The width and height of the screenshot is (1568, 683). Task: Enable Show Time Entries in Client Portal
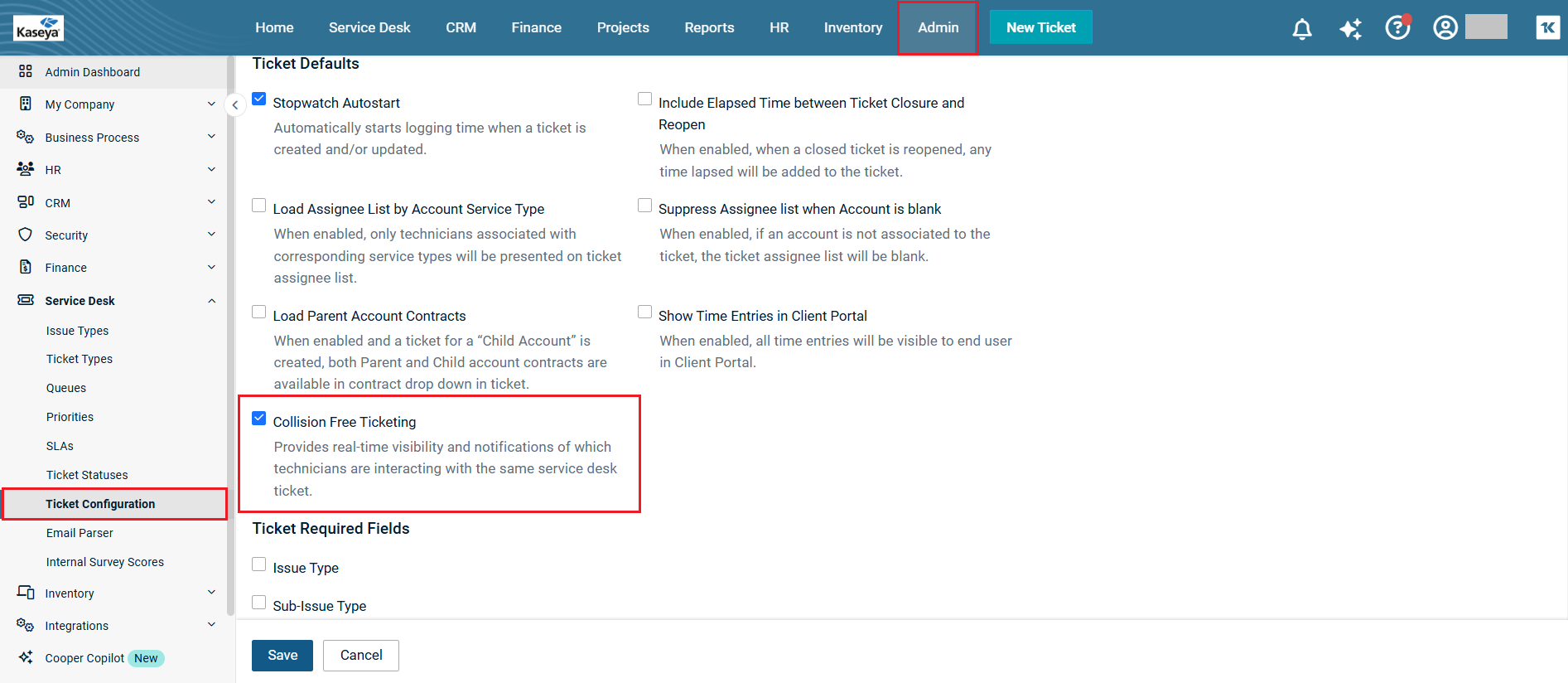pos(644,312)
